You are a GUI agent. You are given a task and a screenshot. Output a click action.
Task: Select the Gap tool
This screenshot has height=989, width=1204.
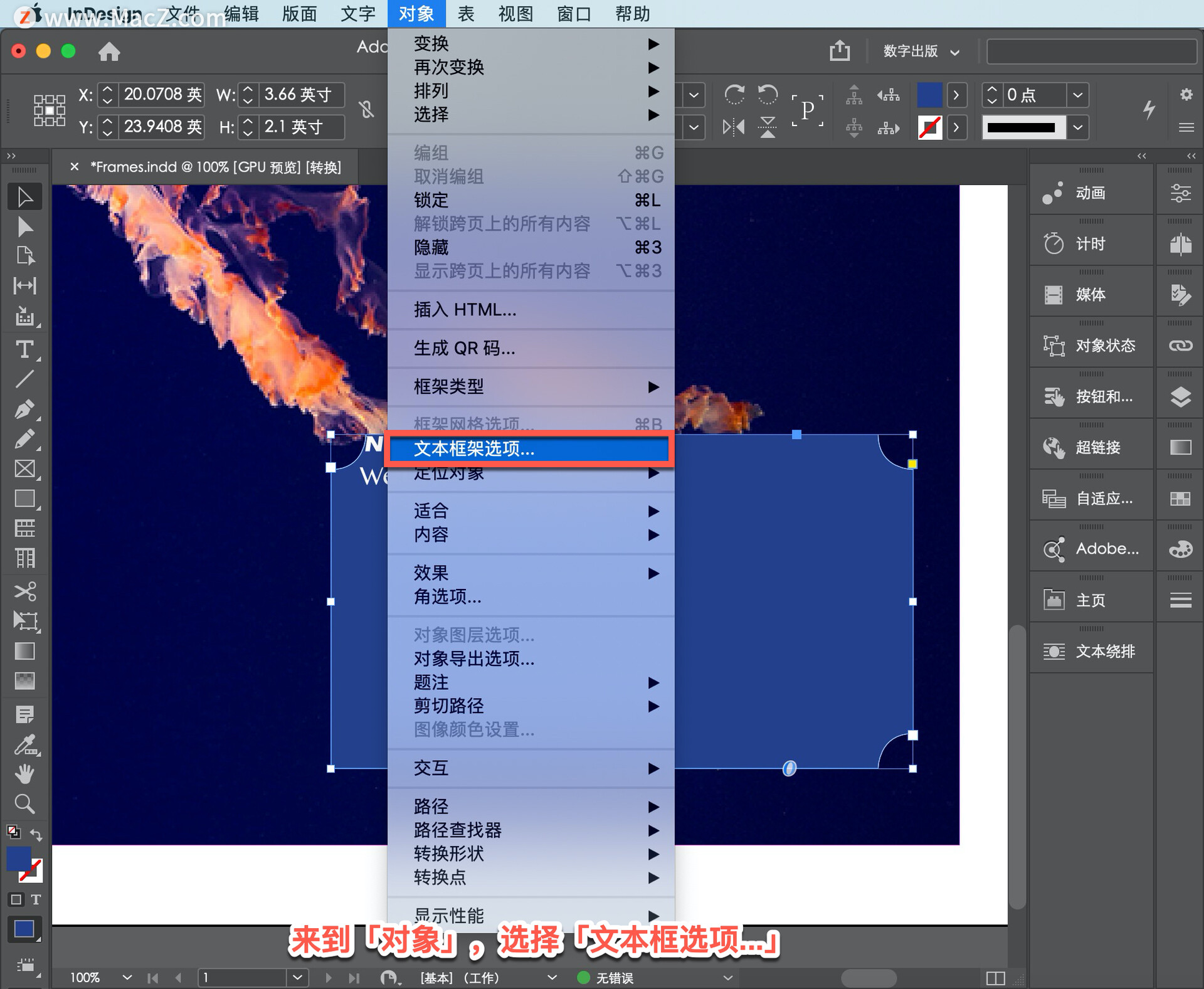24,285
